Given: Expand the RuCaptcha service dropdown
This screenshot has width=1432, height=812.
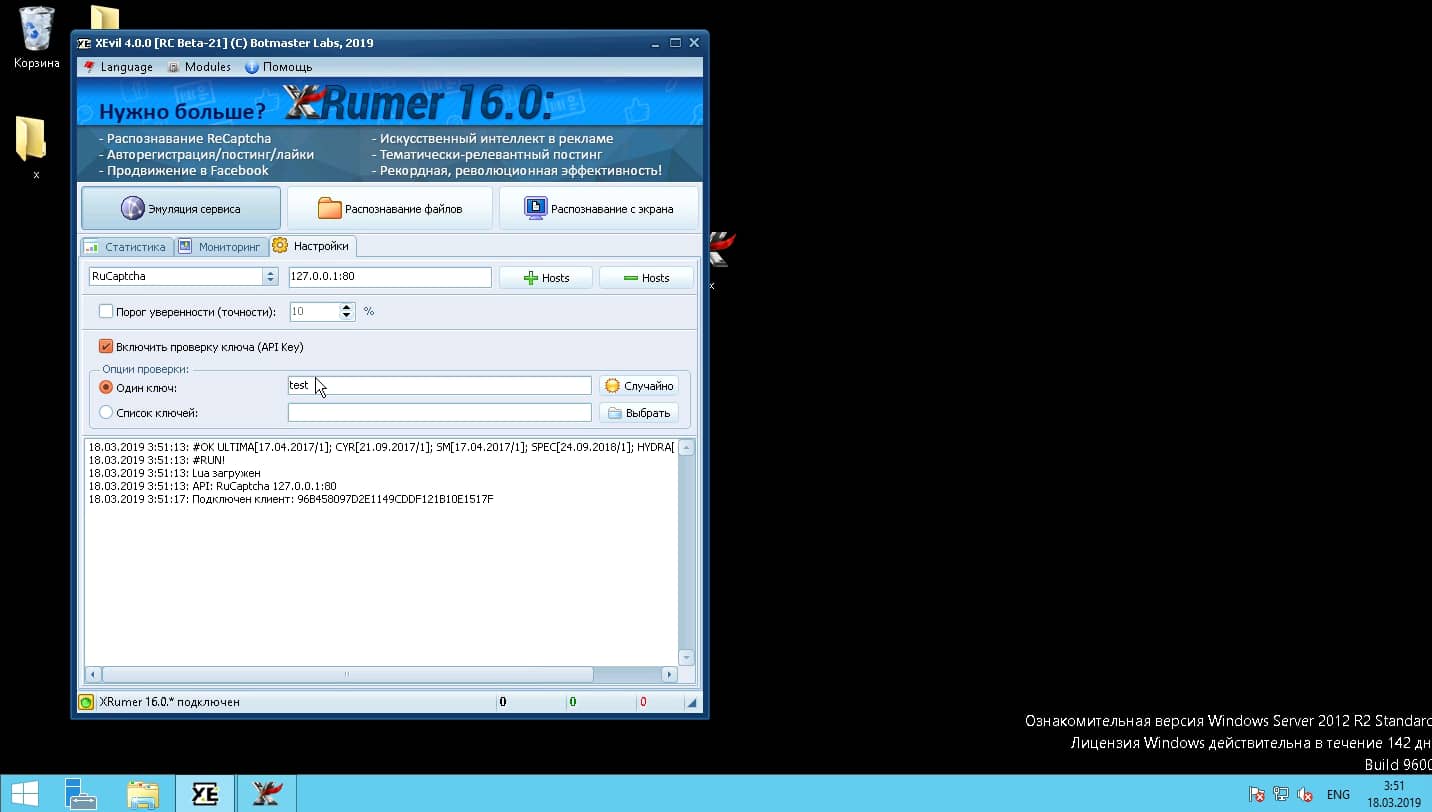Looking at the screenshot, I should point(270,277).
